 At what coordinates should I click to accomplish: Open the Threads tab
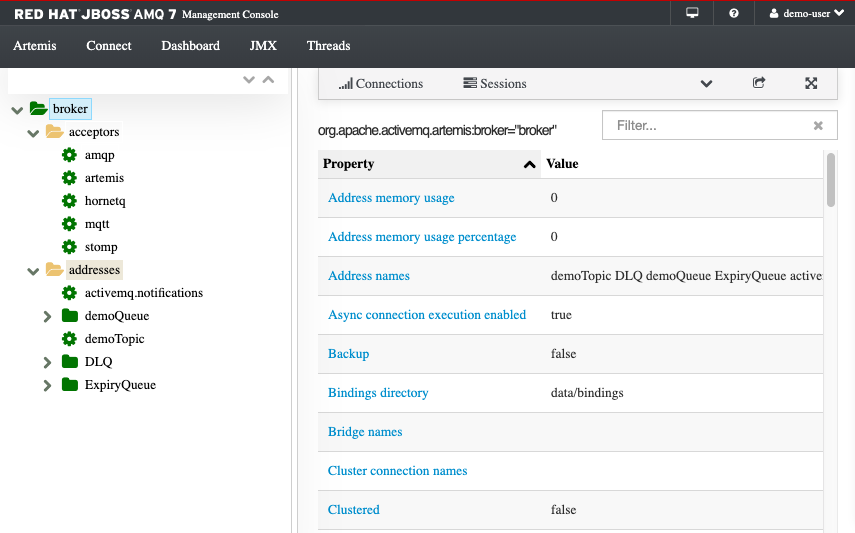pos(328,46)
